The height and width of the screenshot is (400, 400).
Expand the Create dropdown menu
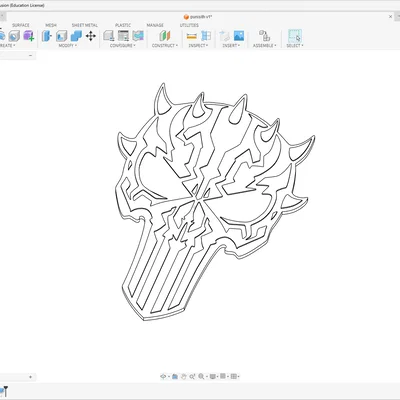click(x=8, y=45)
